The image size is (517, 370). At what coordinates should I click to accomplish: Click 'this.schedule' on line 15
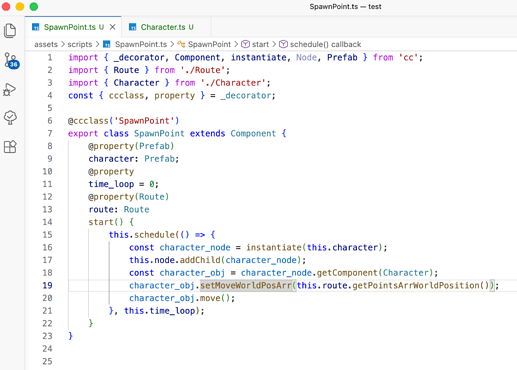pyautogui.click(x=142, y=235)
